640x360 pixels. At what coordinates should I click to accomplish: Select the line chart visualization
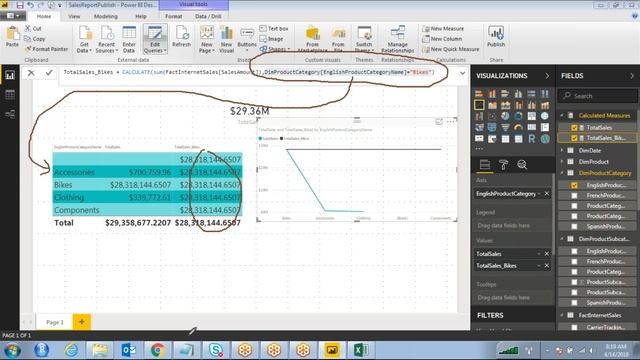(479, 105)
